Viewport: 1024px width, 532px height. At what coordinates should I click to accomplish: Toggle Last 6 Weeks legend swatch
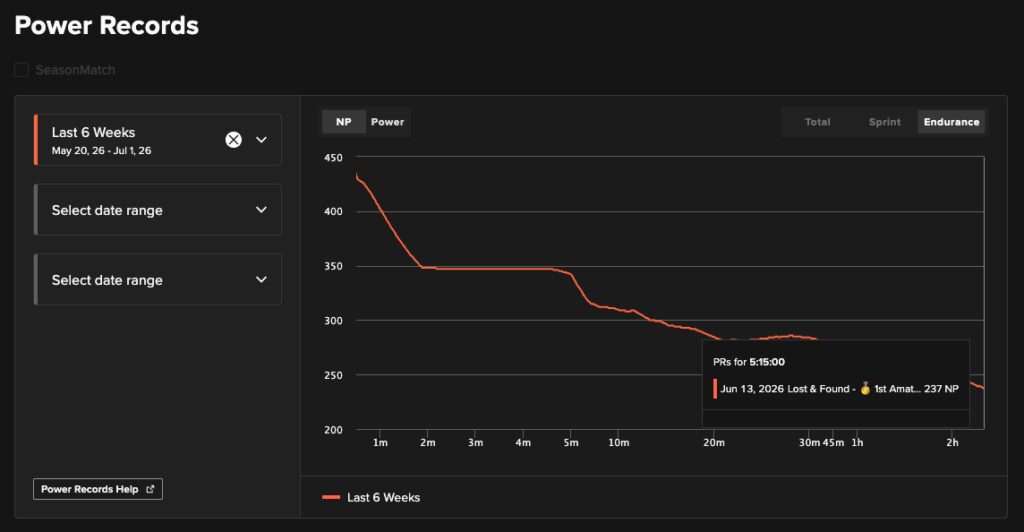coord(331,497)
